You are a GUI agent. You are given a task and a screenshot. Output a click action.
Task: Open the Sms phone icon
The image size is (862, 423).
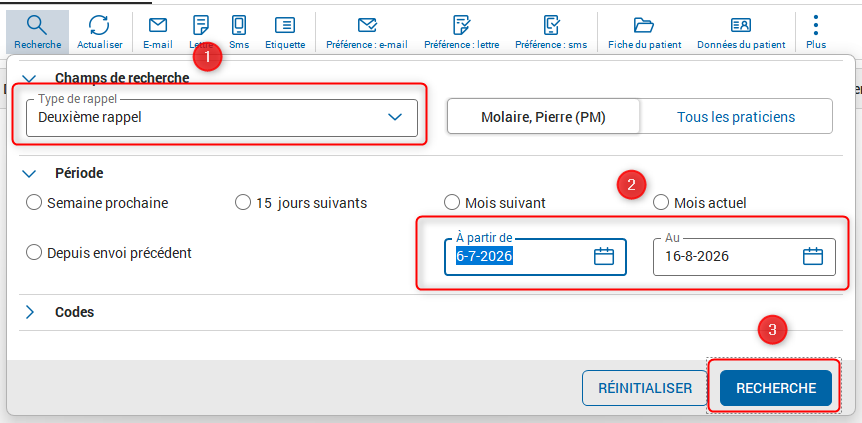pos(239,25)
